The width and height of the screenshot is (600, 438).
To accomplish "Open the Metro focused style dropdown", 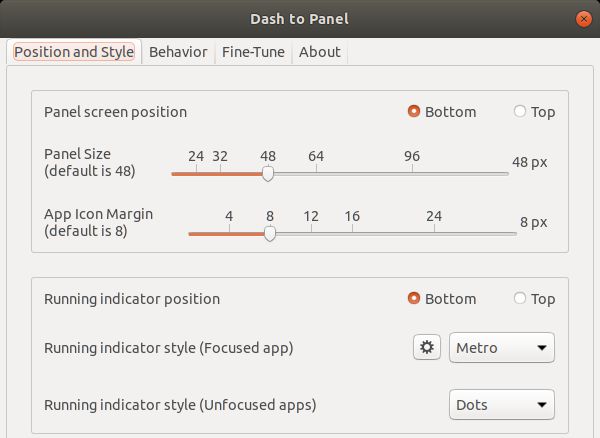I will coord(502,347).
